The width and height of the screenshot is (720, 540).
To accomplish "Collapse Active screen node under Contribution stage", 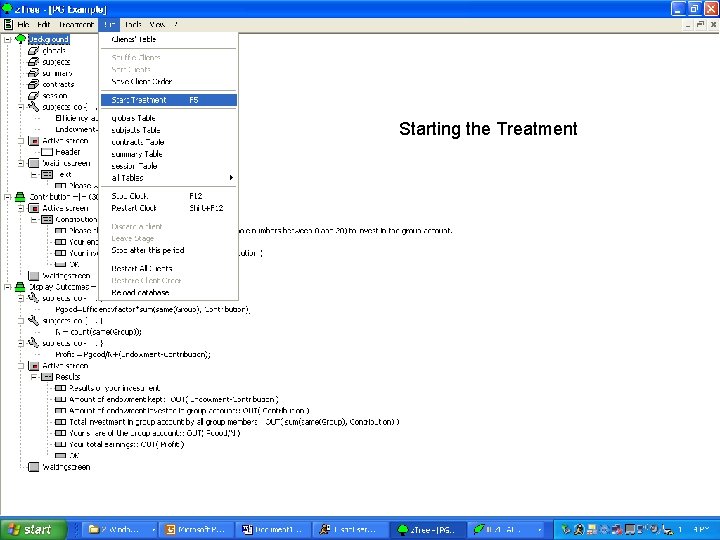I will pos(21,208).
